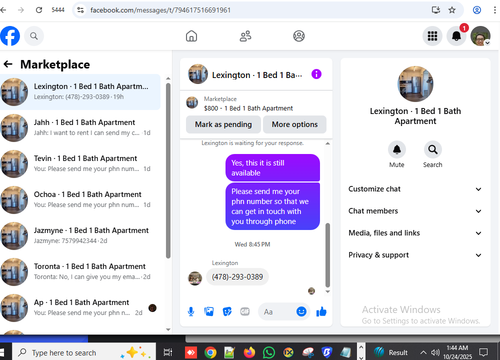This screenshot has width=500, height=360.
Task: Open Ochoa 1 Bed 1 Bath conversation
Action: tap(80, 200)
